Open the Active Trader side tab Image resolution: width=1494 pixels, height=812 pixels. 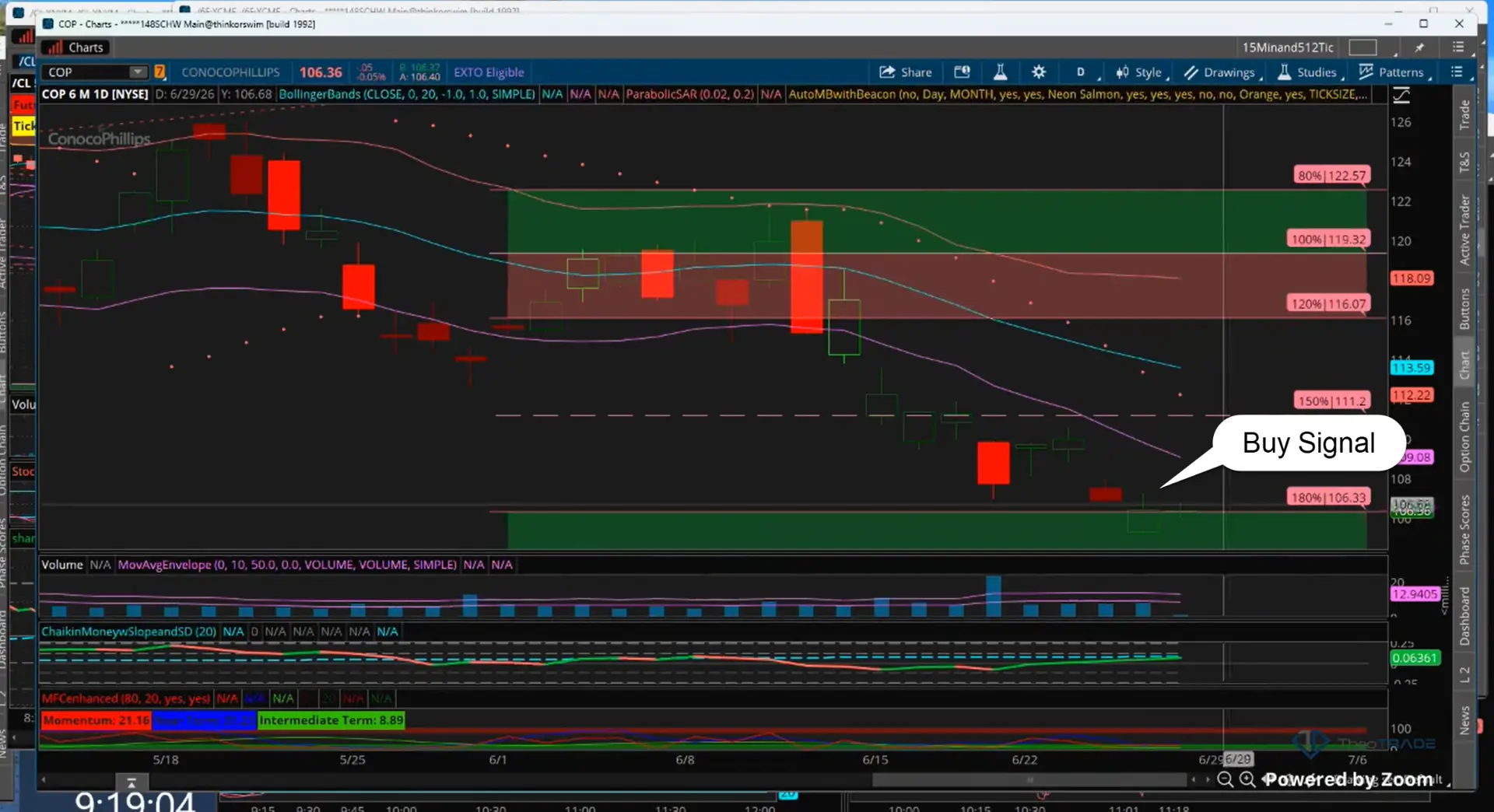pos(1464,230)
